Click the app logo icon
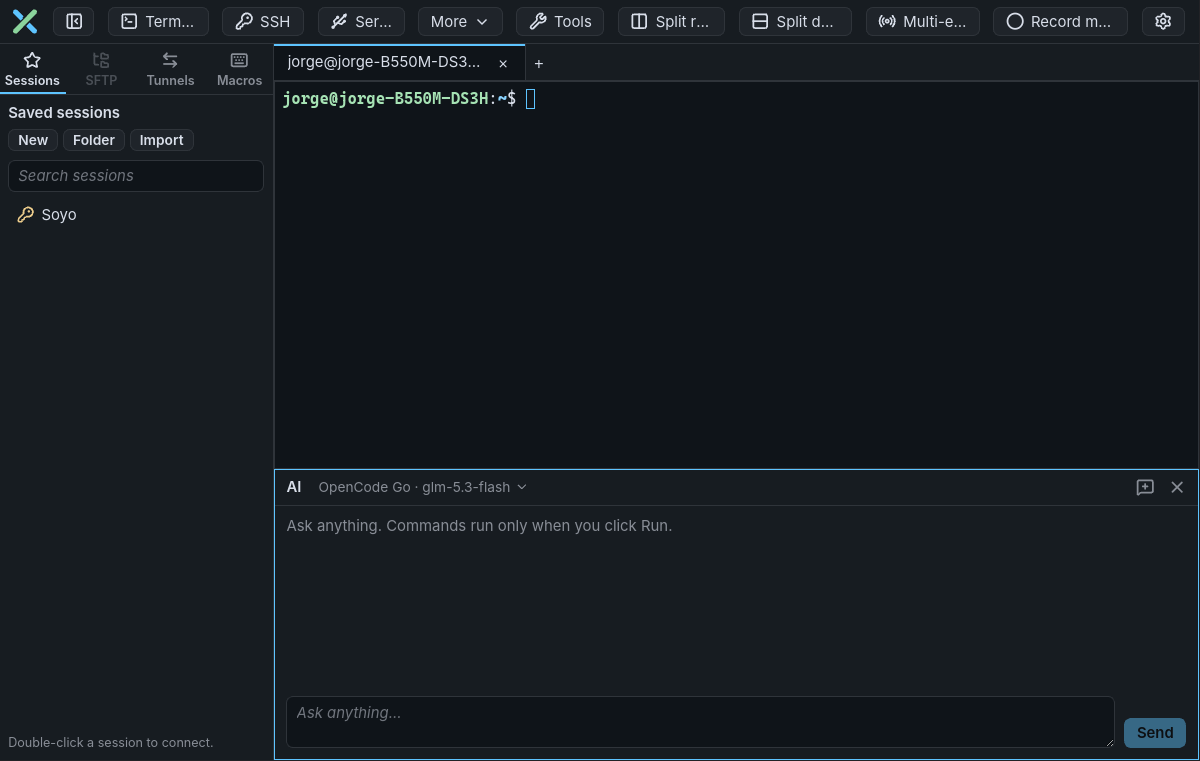This screenshot has width=1200, height=761. point(25,21)
